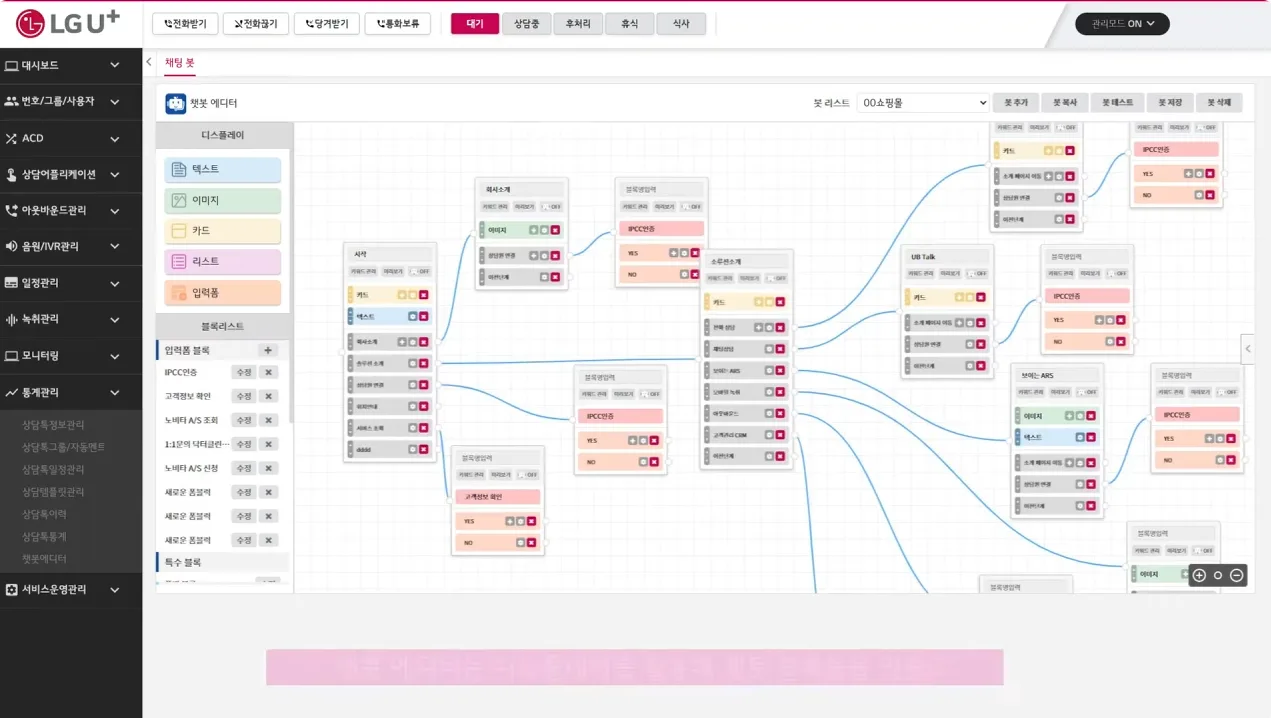This screenshot has width=1271, height=718.
Task: Open 상담톡그룹/자동멘트 submenu item
Action: (x=63, y=447)
